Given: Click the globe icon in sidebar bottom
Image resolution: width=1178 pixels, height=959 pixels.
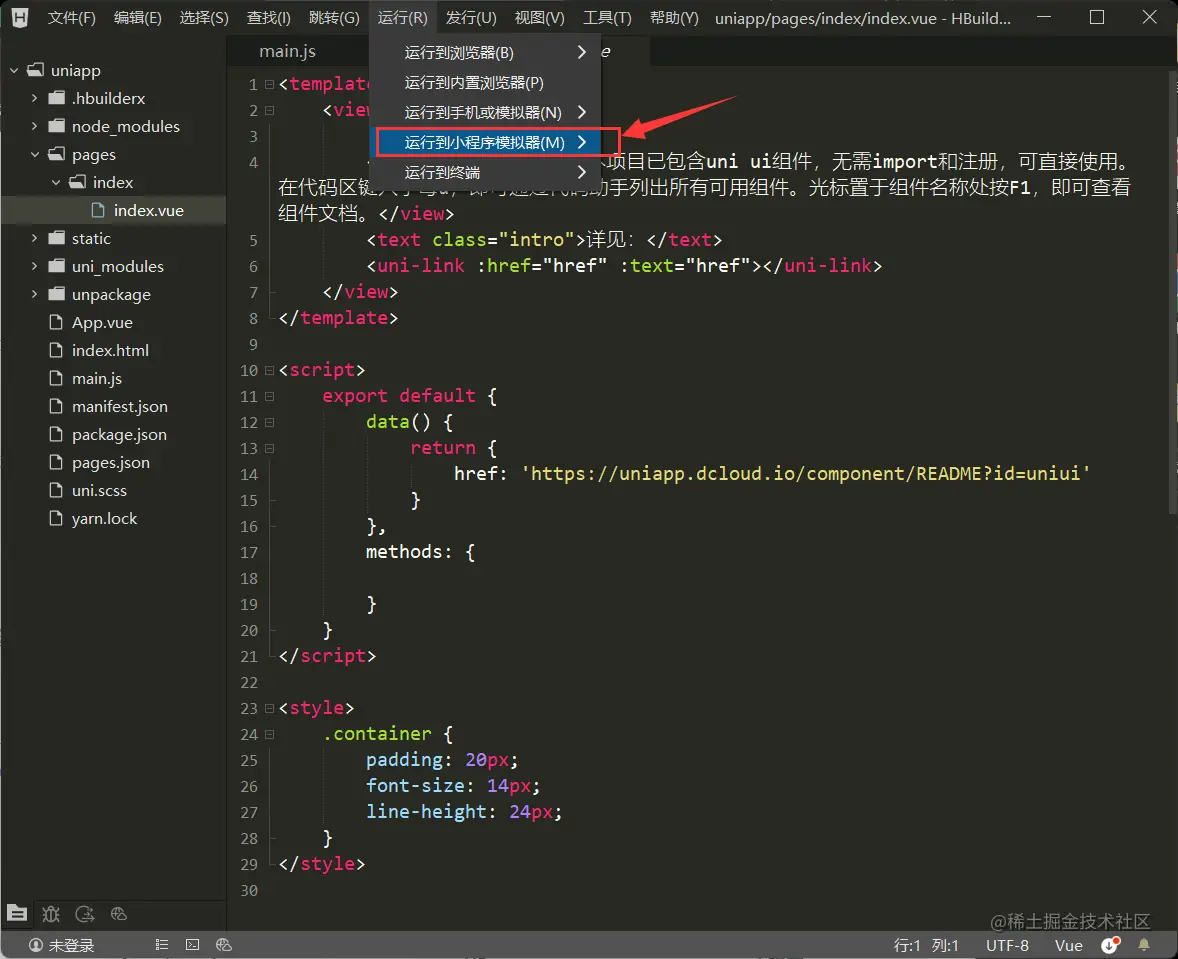Looking at the screenshot, I should [x=119, y=913].
